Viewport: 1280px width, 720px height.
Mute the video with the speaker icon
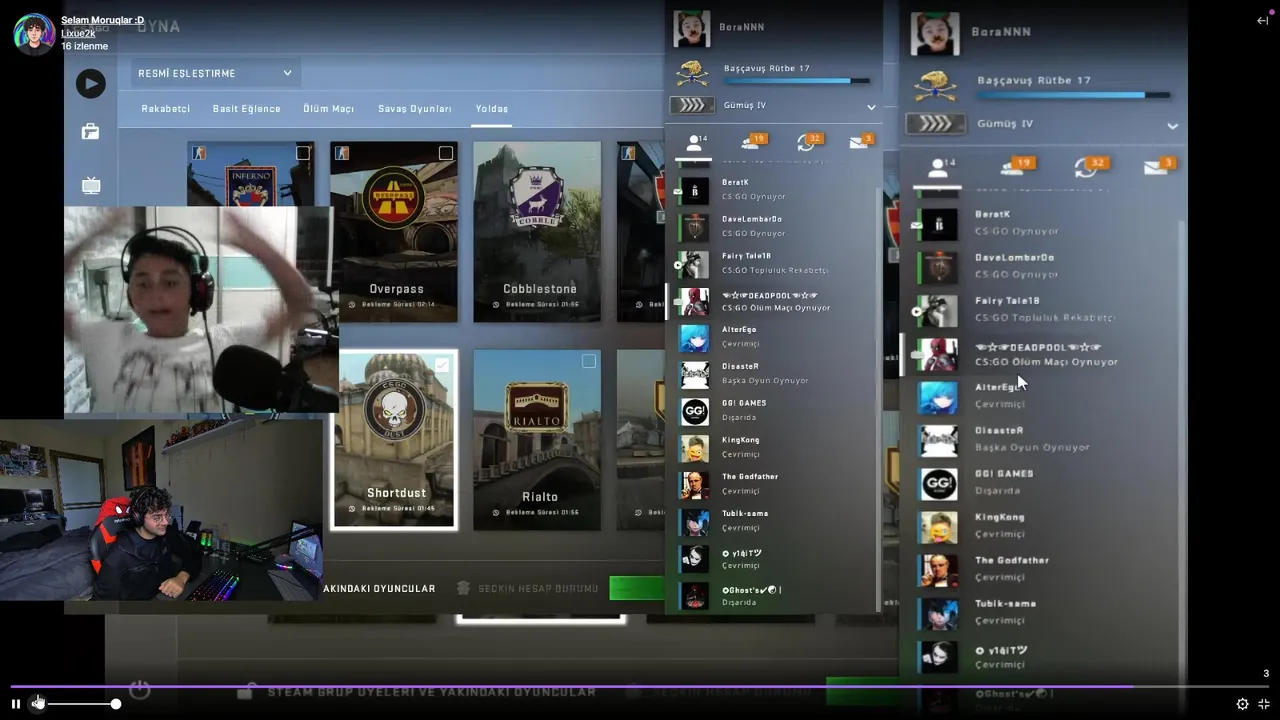tap(38, 704)
